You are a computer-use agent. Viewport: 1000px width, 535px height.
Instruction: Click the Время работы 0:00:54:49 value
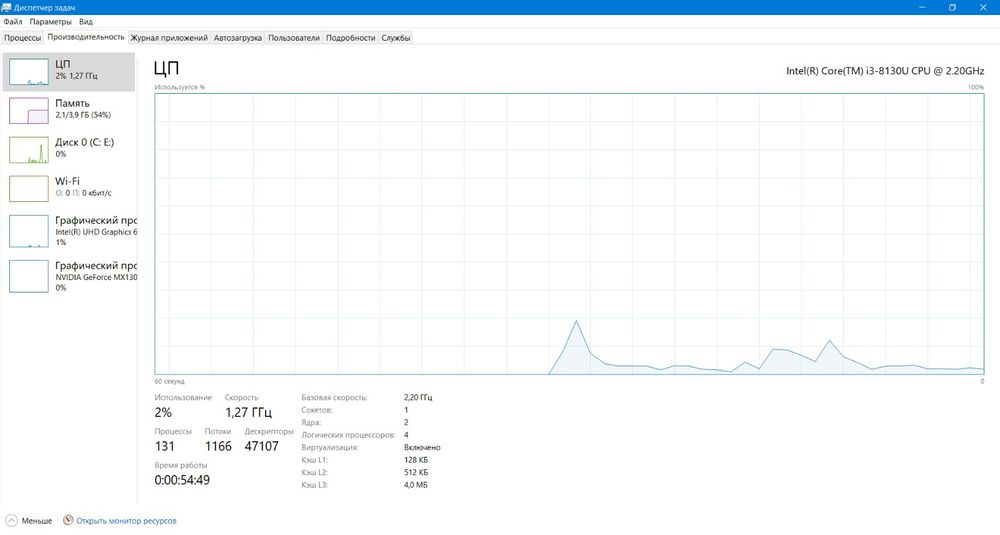click(182, 480)
